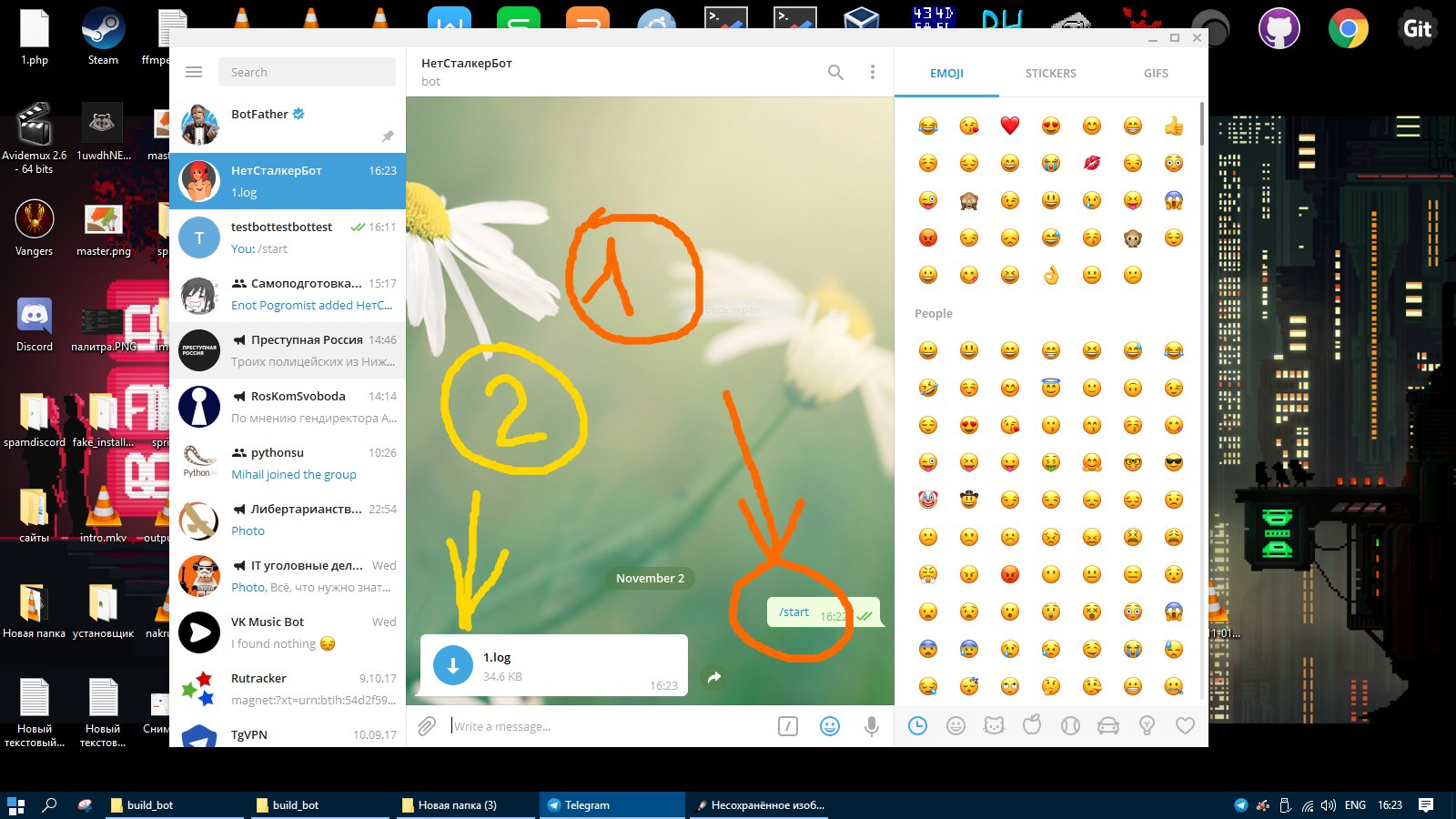Viewport: 1456px width, 819px height.
Task: Open the ENG language switcher
Action: 1355,805
